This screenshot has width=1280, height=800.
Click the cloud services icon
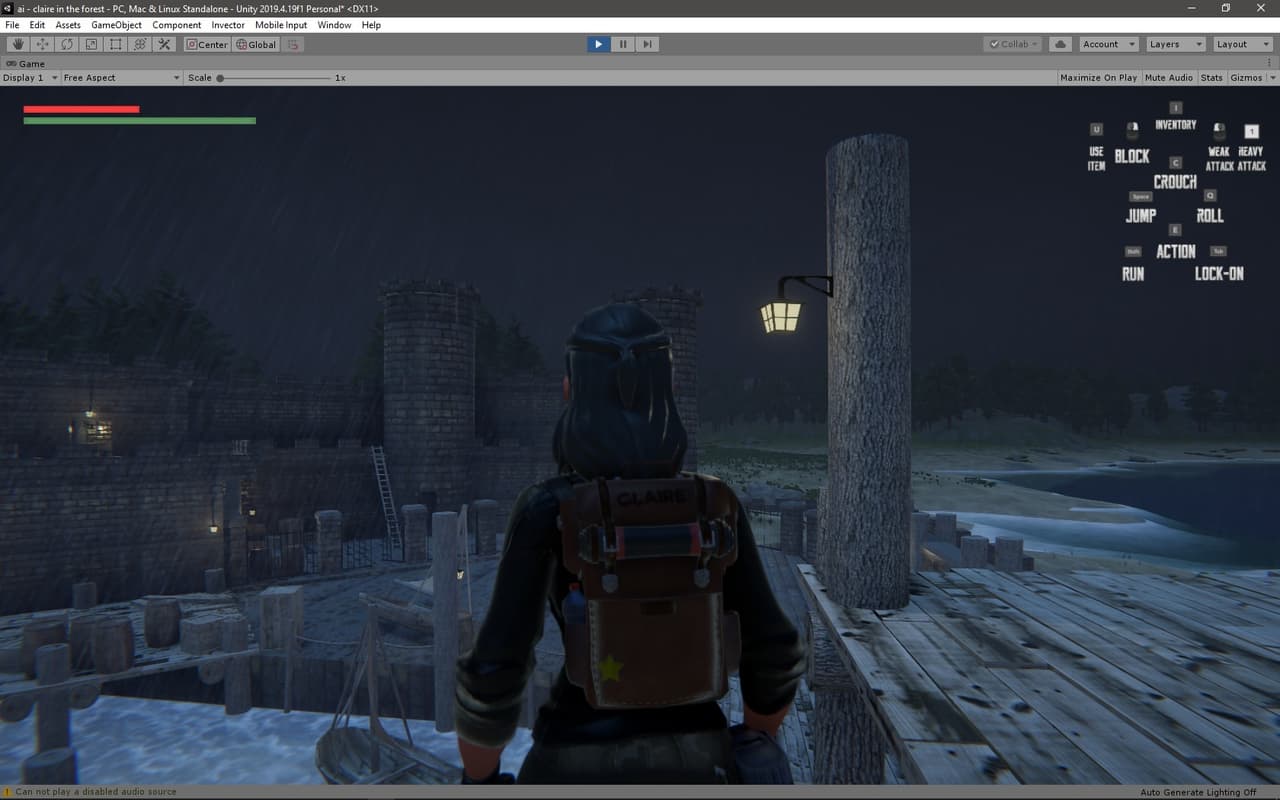click(1061, 44)
